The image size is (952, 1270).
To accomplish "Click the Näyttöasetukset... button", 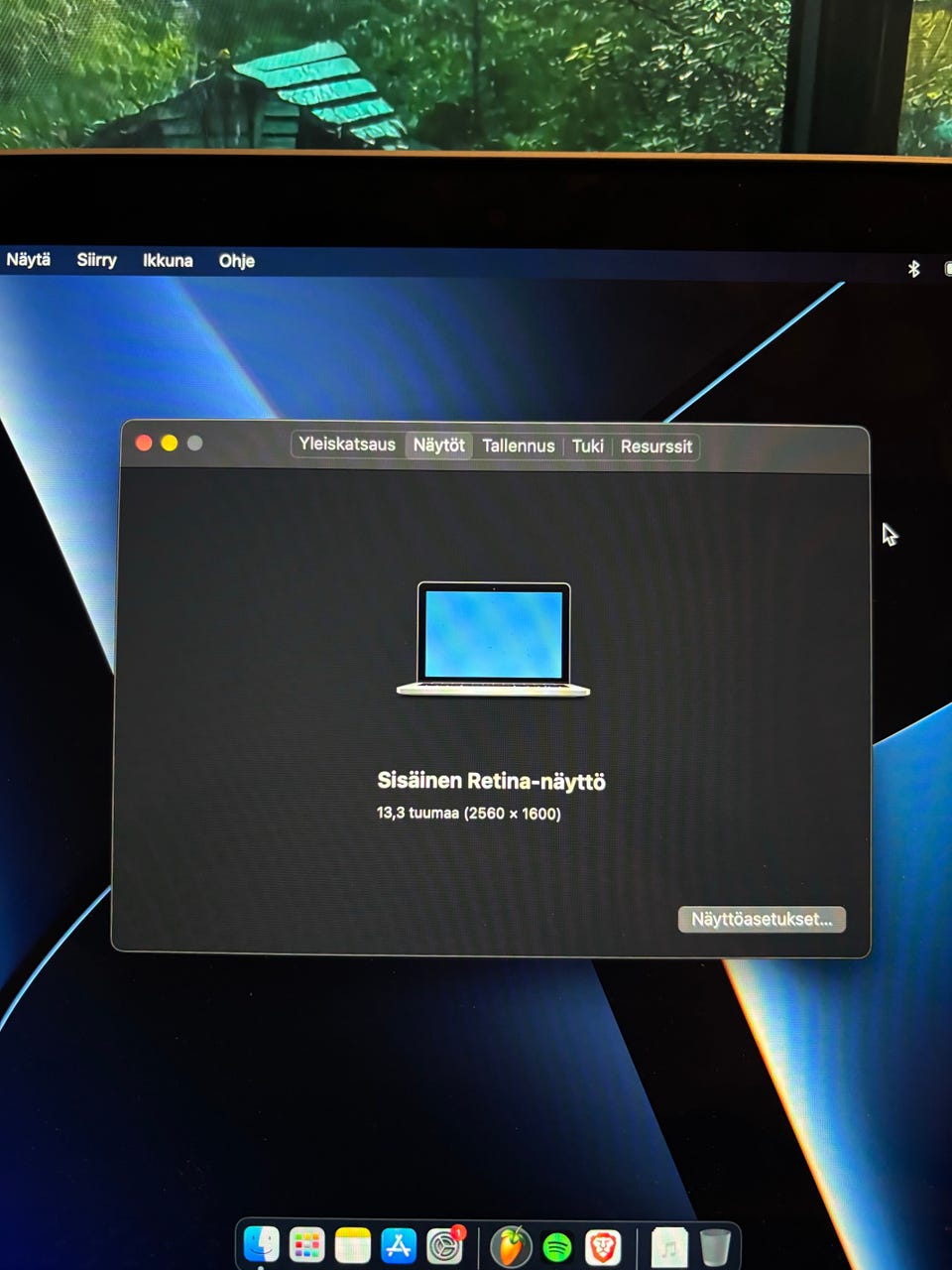I will (x=762, y=919).
